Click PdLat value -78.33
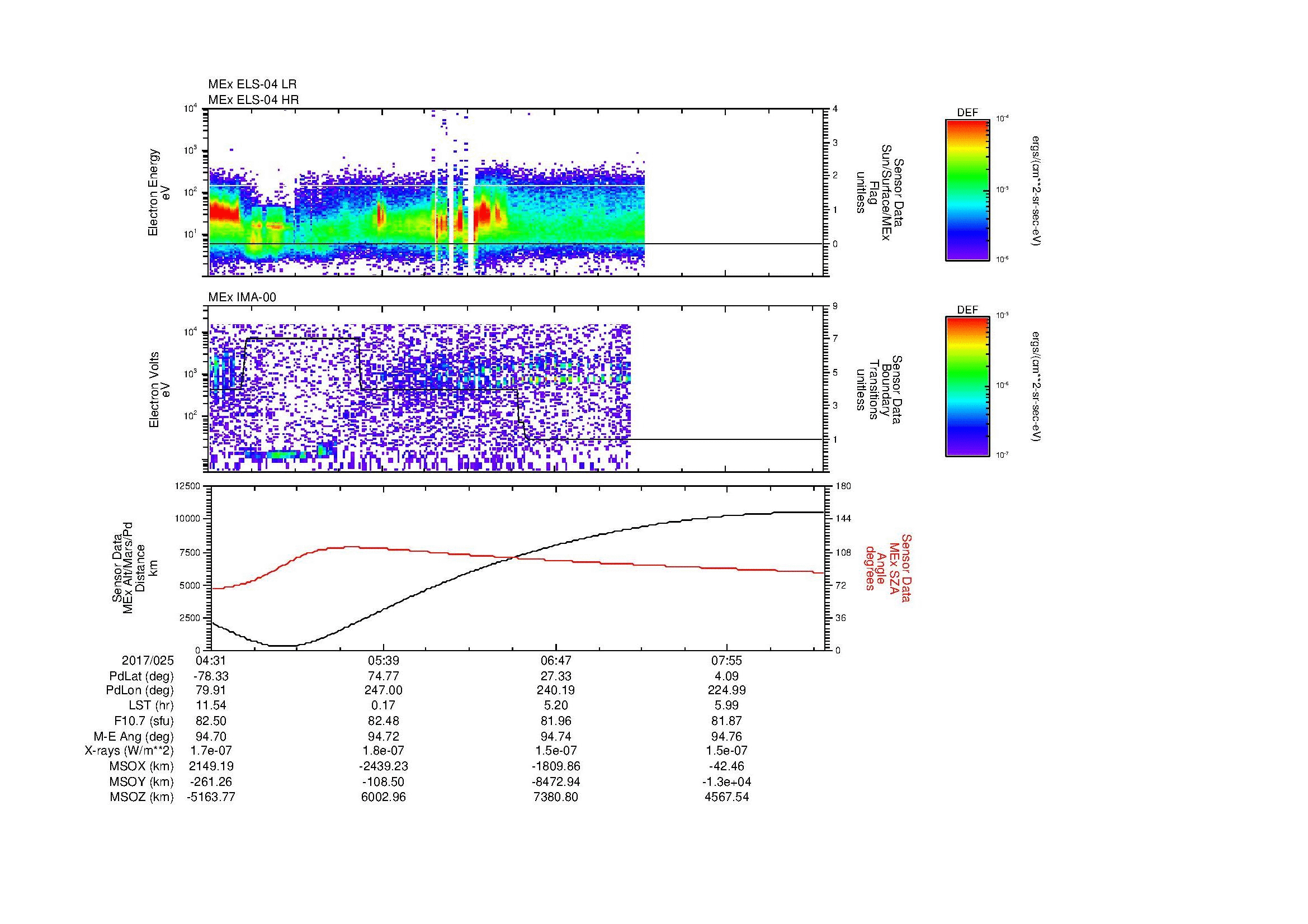Screen dimensions: 1308x924 pos(211,676)
